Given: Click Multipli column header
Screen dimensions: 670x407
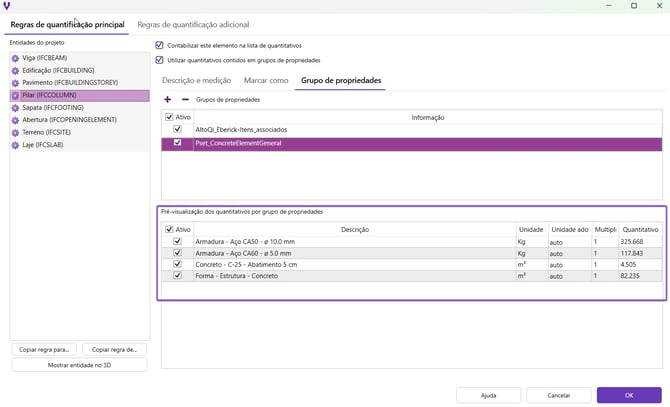Looking at the screenshot, I should [605, 230].
